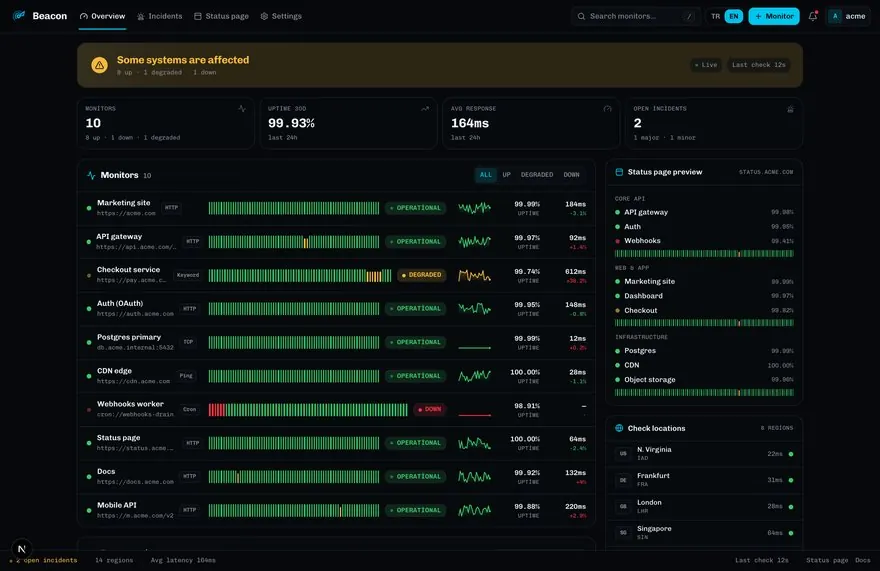Filter monitors by DEGRADED

point(537,175)
